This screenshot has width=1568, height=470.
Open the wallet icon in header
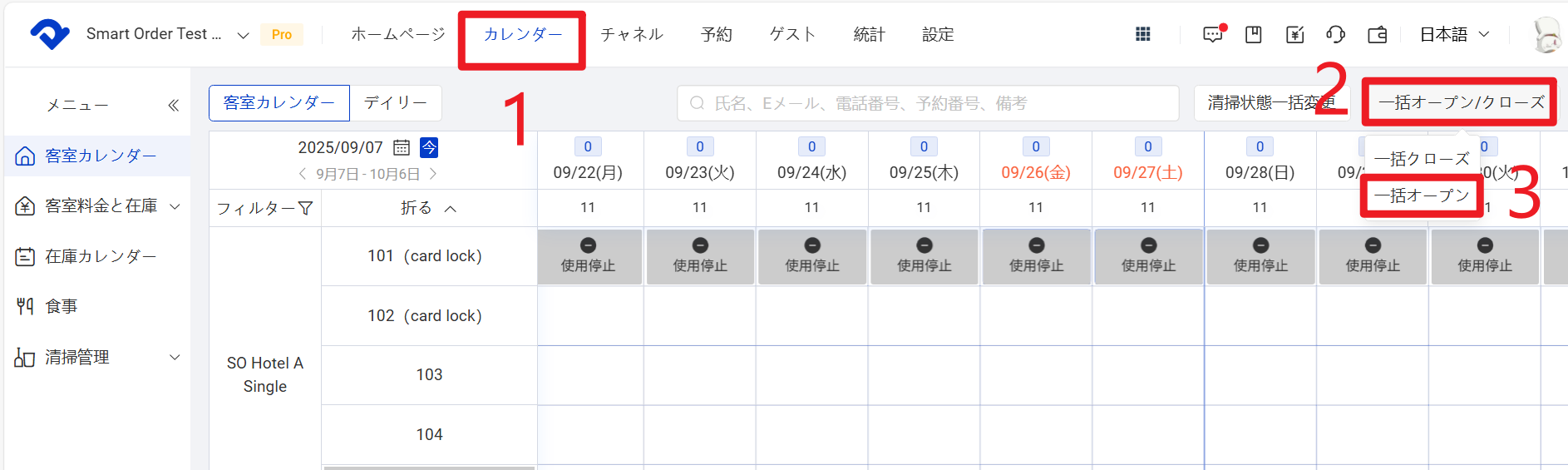[x=1378, y=34]
